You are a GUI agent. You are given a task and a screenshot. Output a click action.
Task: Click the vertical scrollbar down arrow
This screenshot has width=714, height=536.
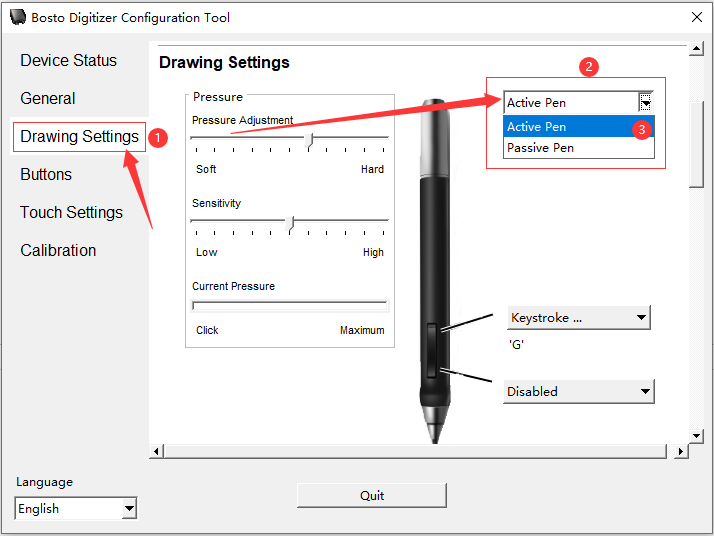(696, 436)
